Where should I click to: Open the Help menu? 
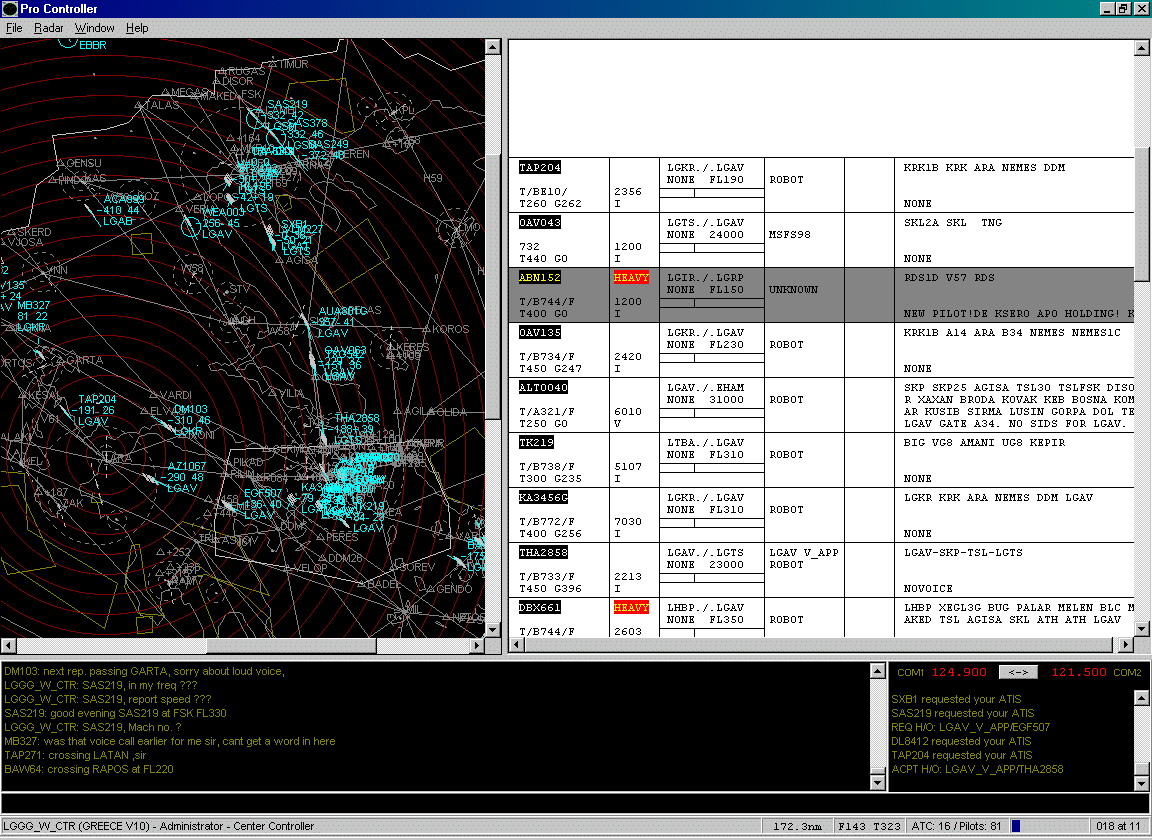(137, 28)
